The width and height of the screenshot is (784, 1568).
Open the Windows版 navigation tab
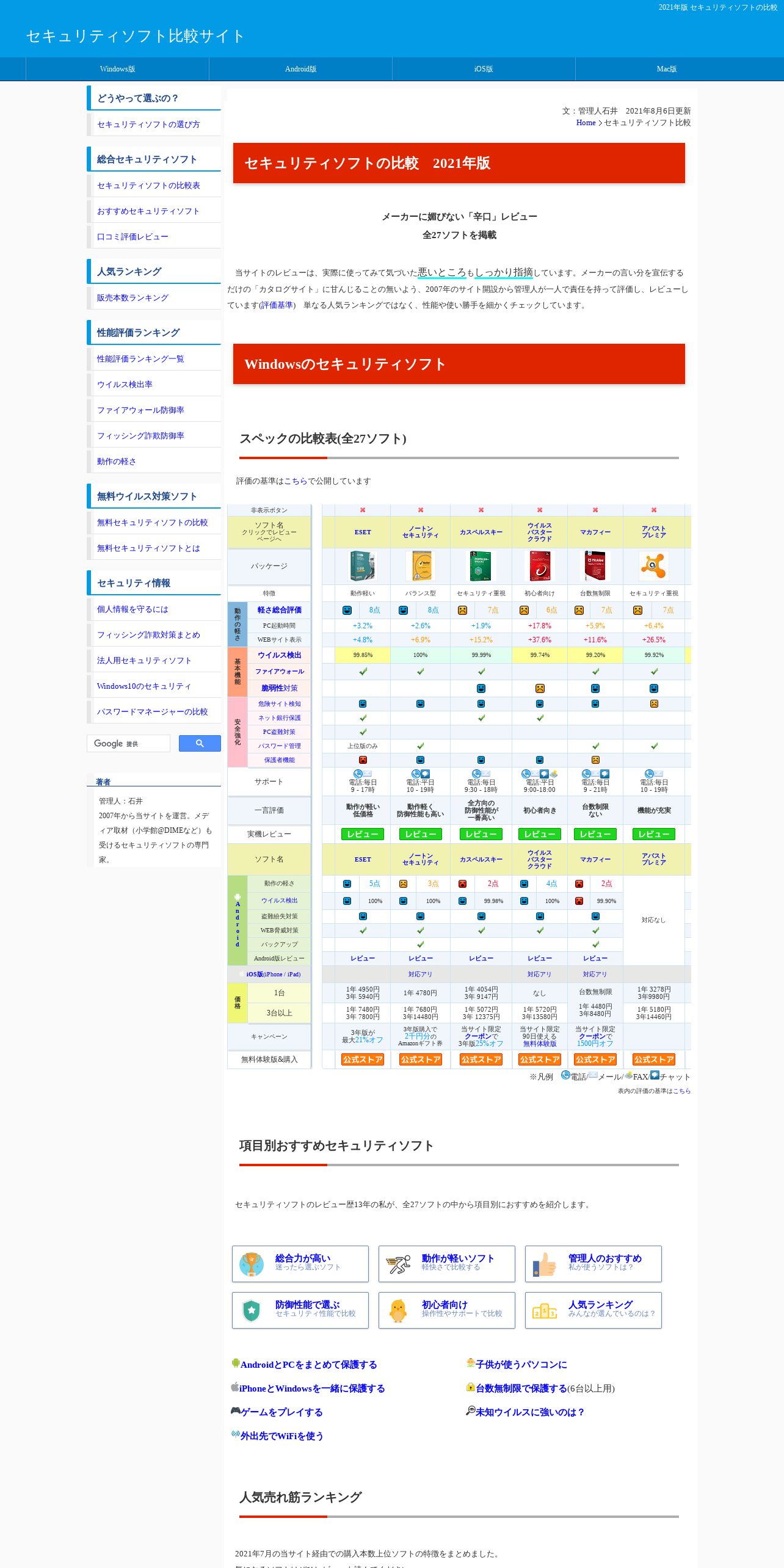click(117, 69)
